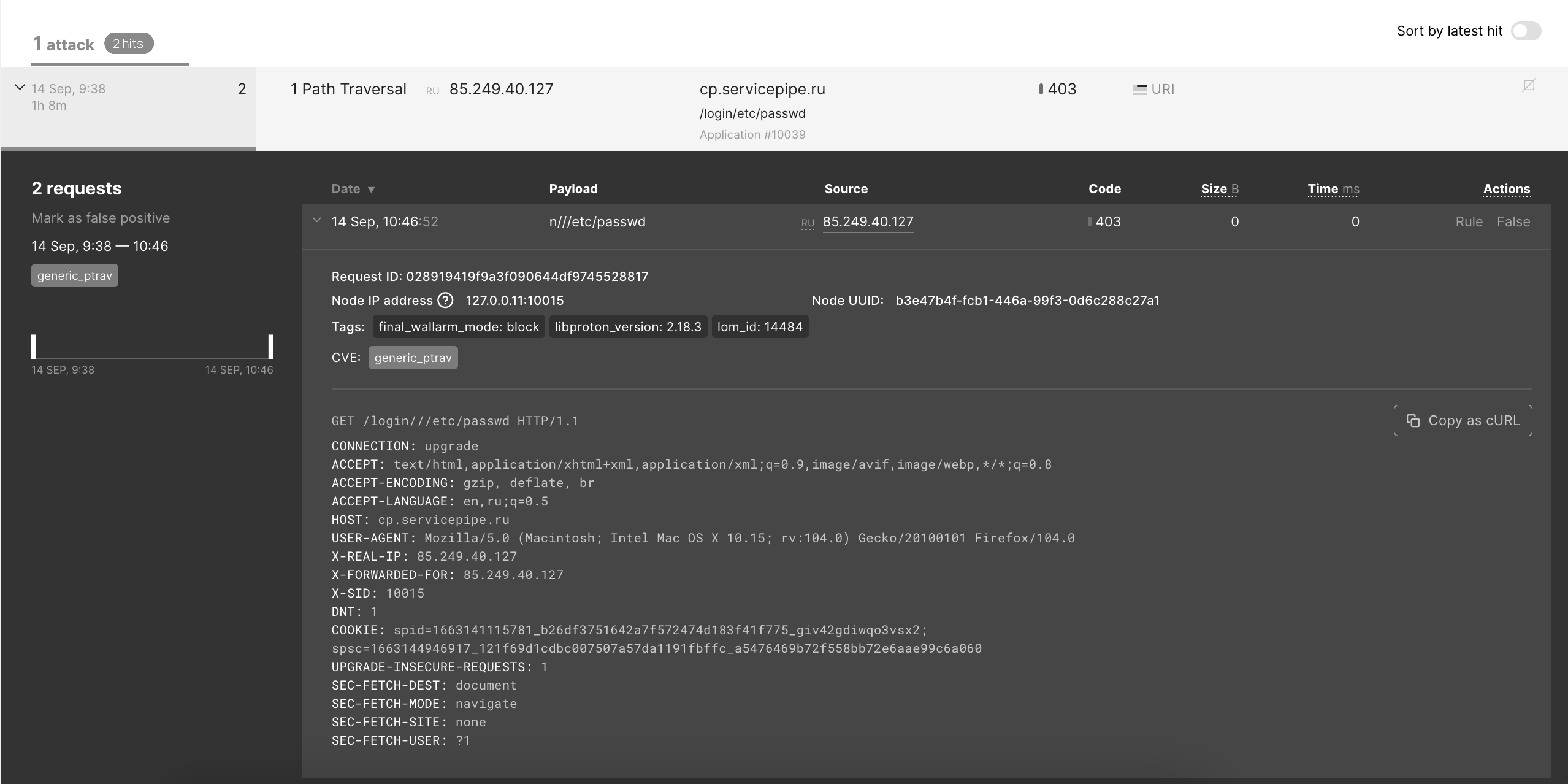Click the Size column header

coord(1218,189)
